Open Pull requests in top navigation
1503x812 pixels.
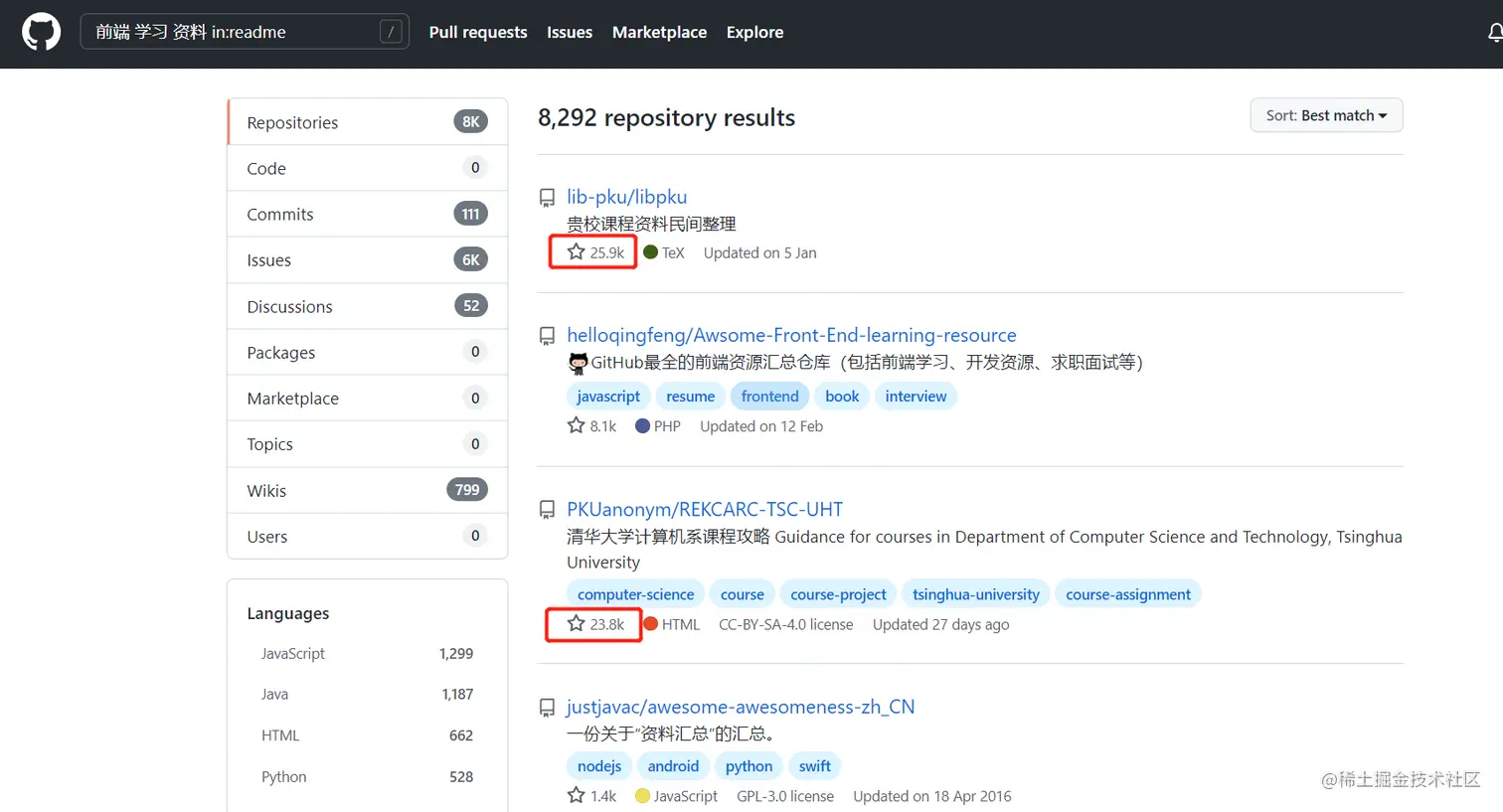click(x=478, y=32)
